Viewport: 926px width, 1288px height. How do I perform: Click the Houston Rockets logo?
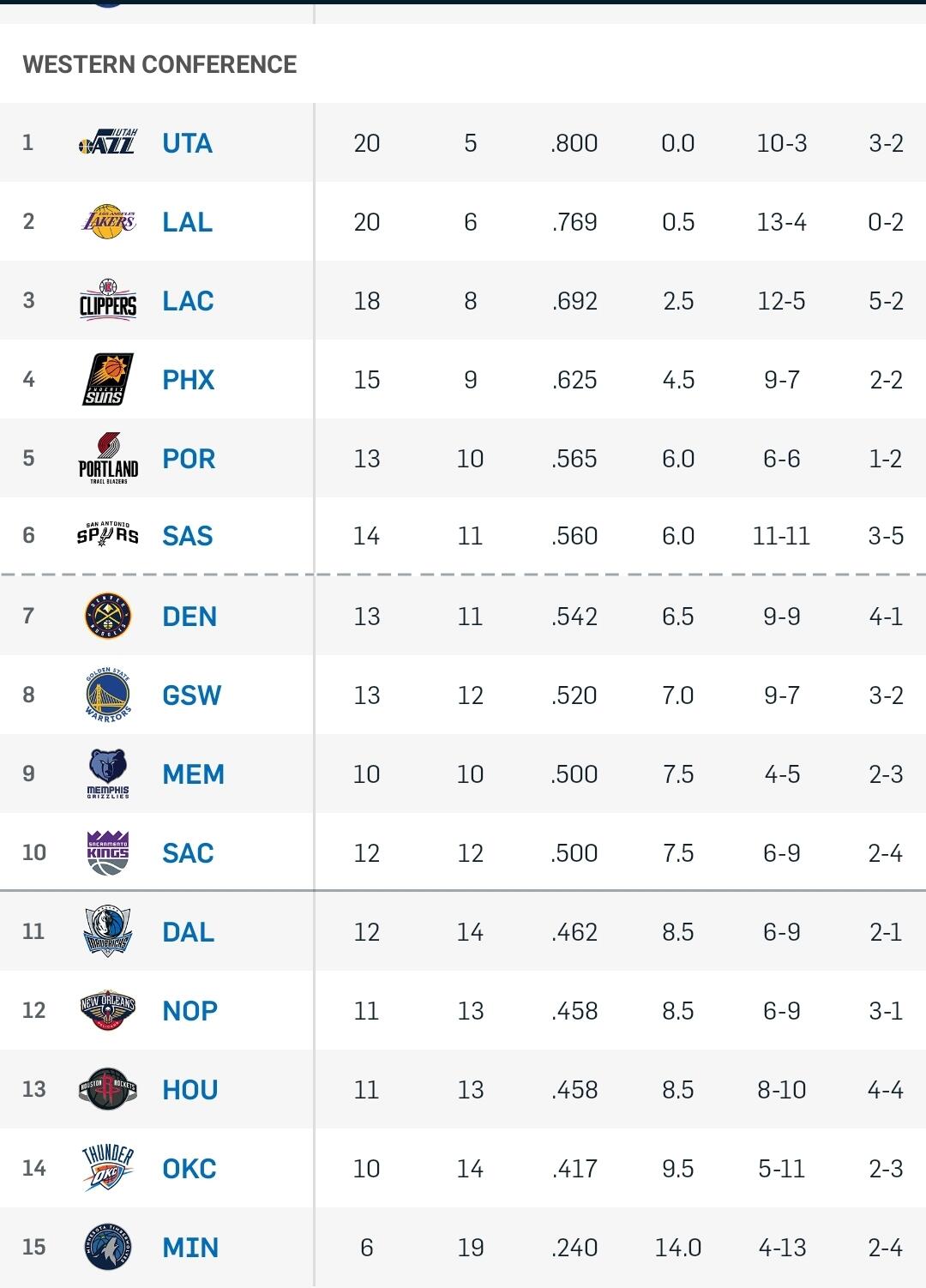108,1089
